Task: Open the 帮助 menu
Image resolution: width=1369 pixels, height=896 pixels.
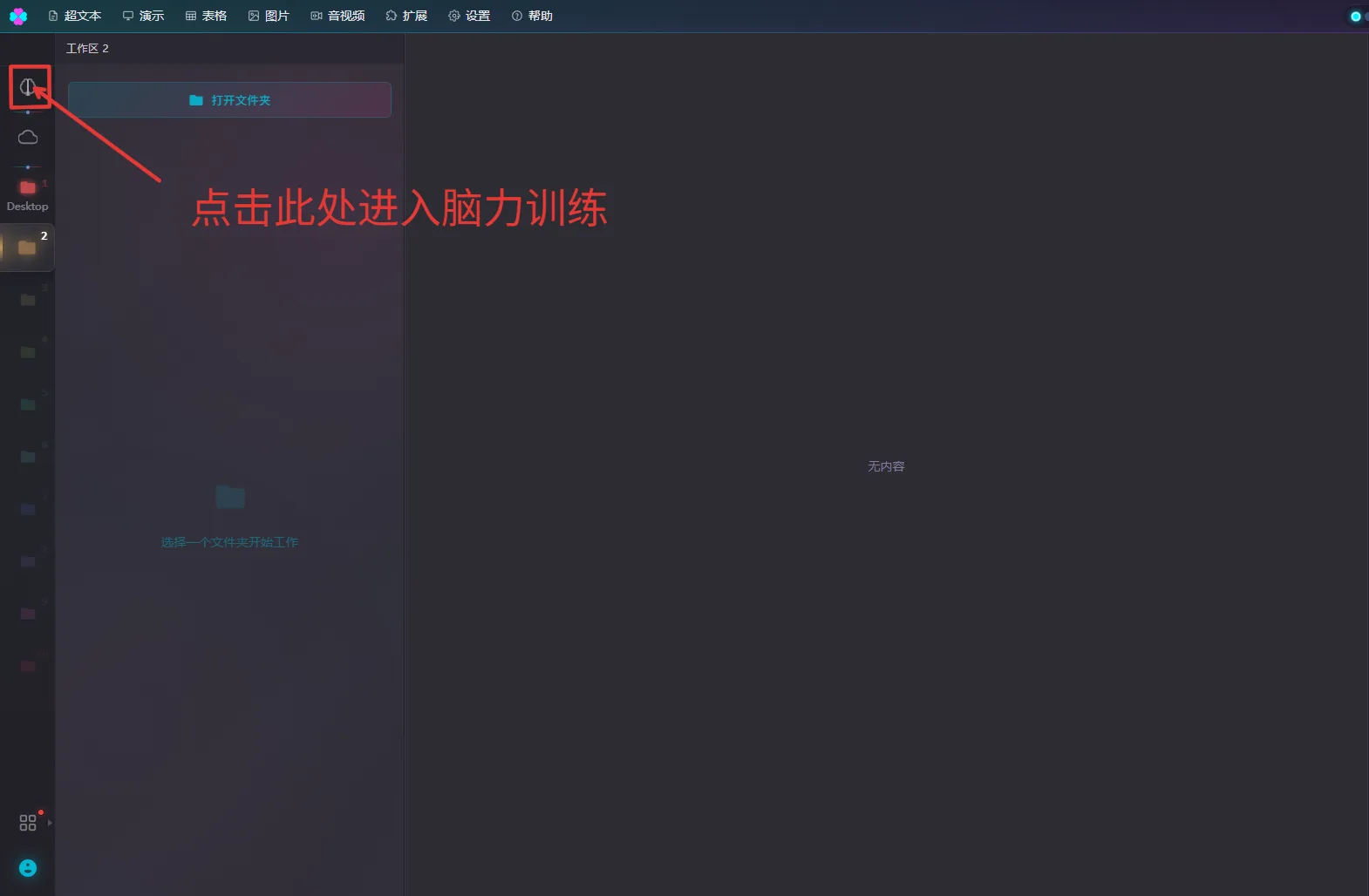Action: tap(532, 16)
